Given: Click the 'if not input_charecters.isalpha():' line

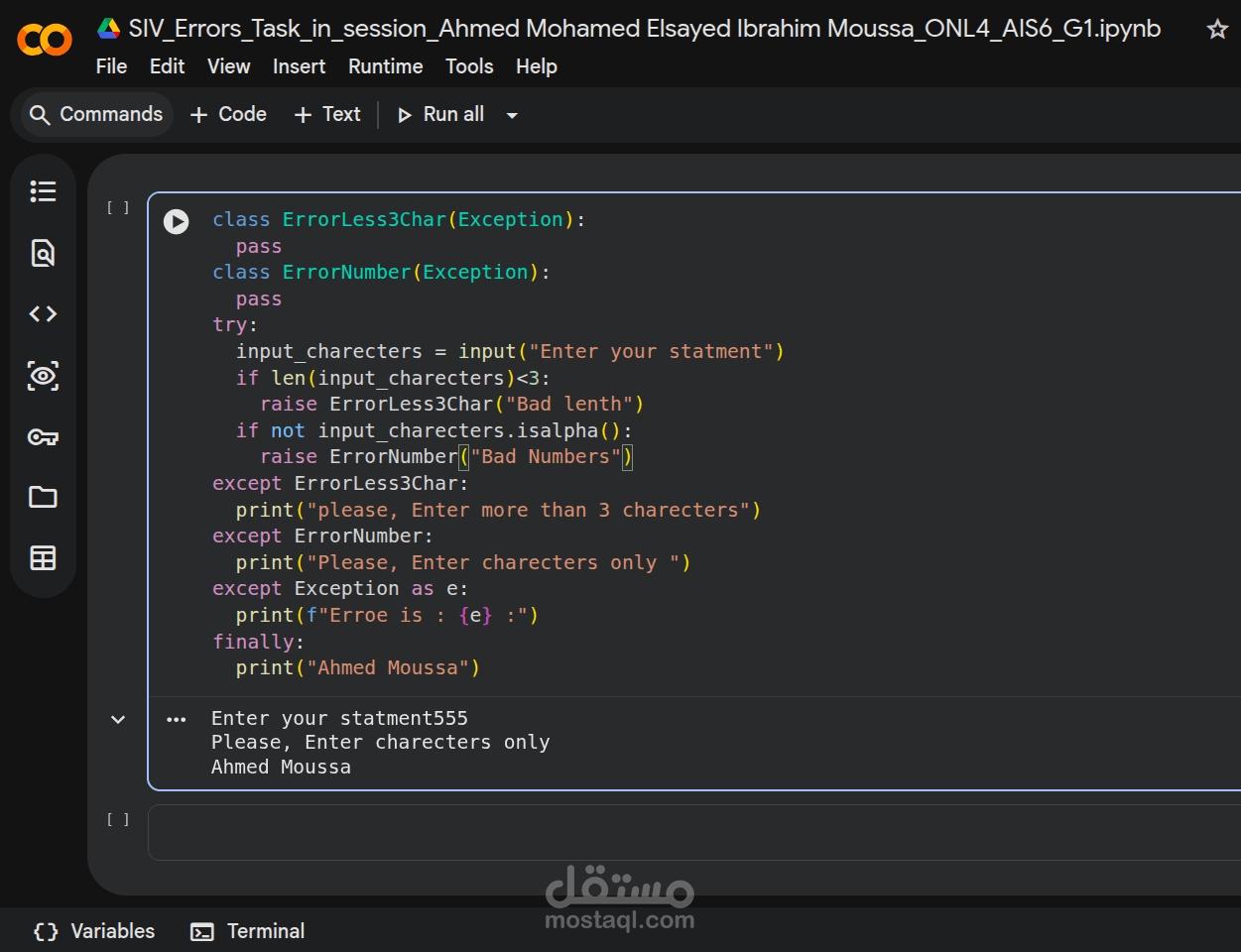Looking at the screenshot, I should (x=434, y=430).
